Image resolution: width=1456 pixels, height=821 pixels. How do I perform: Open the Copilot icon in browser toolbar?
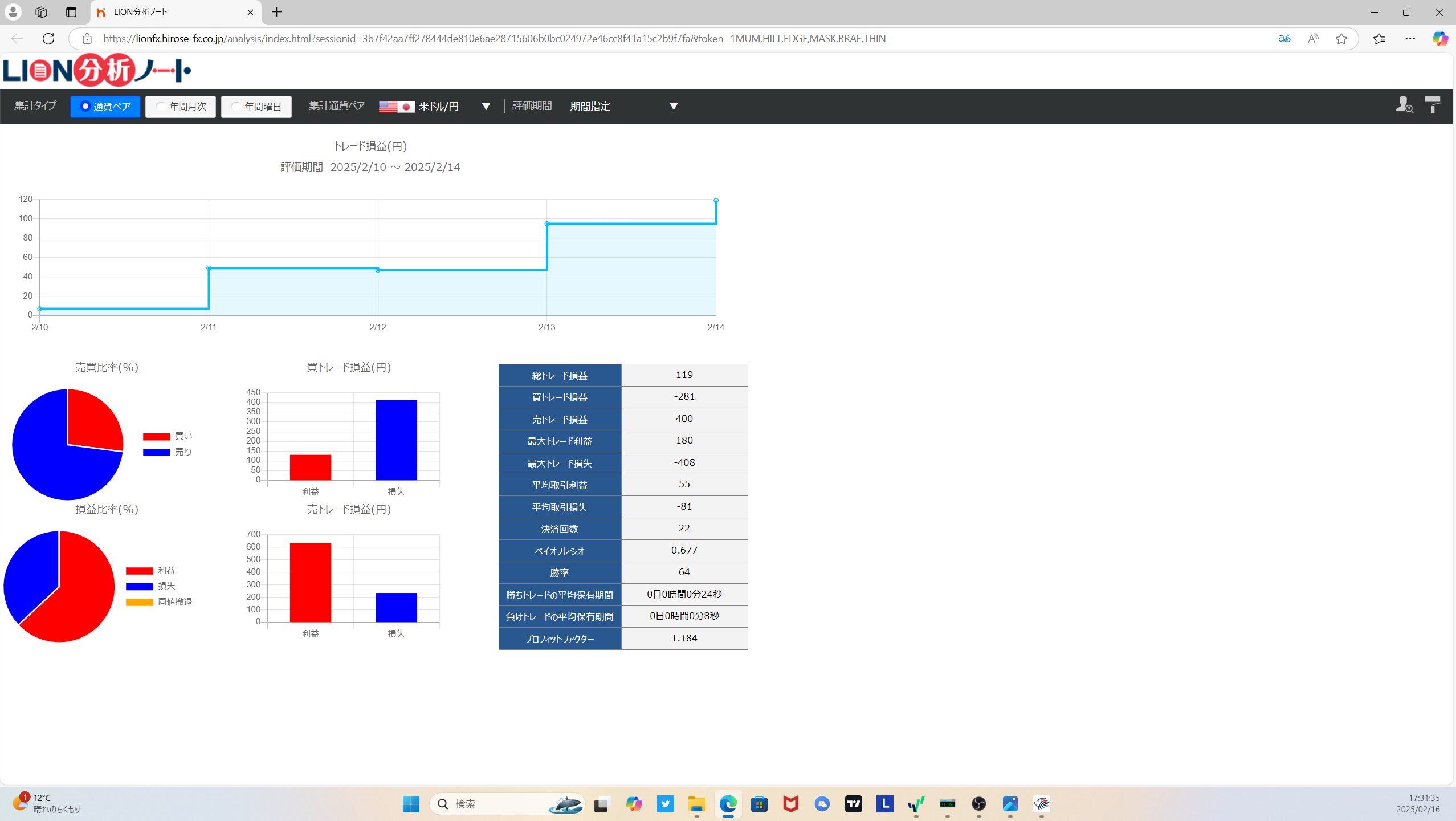(x=1440, y=39)
